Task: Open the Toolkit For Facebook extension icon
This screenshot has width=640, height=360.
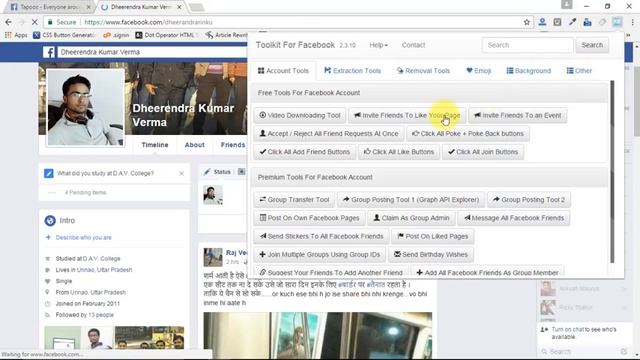Action: click(617, 22)
